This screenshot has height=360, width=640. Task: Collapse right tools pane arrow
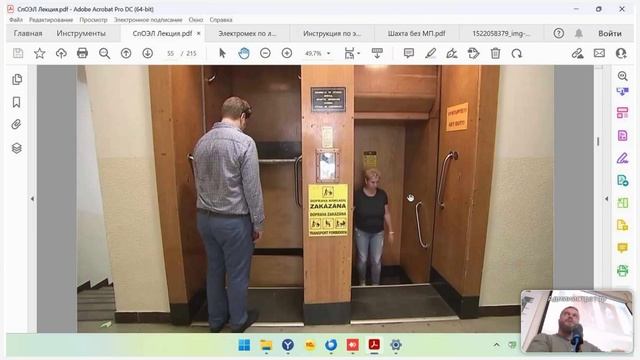click(607, 199)
